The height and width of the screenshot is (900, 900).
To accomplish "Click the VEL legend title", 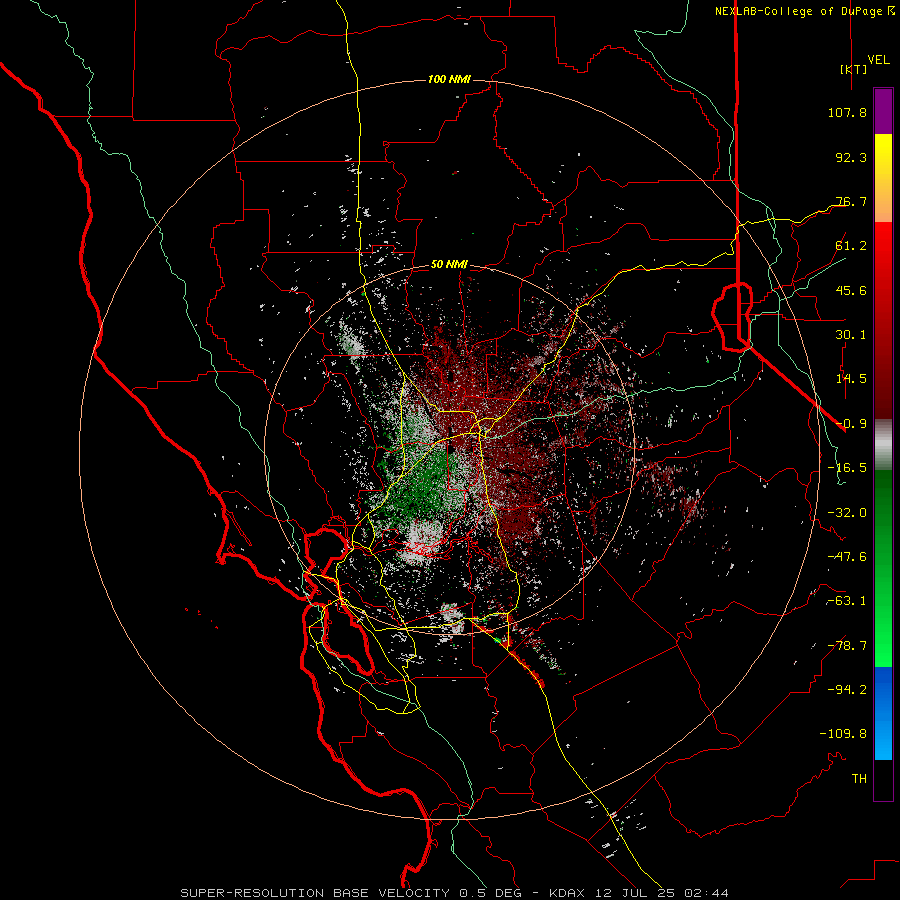I will [879, 60].
